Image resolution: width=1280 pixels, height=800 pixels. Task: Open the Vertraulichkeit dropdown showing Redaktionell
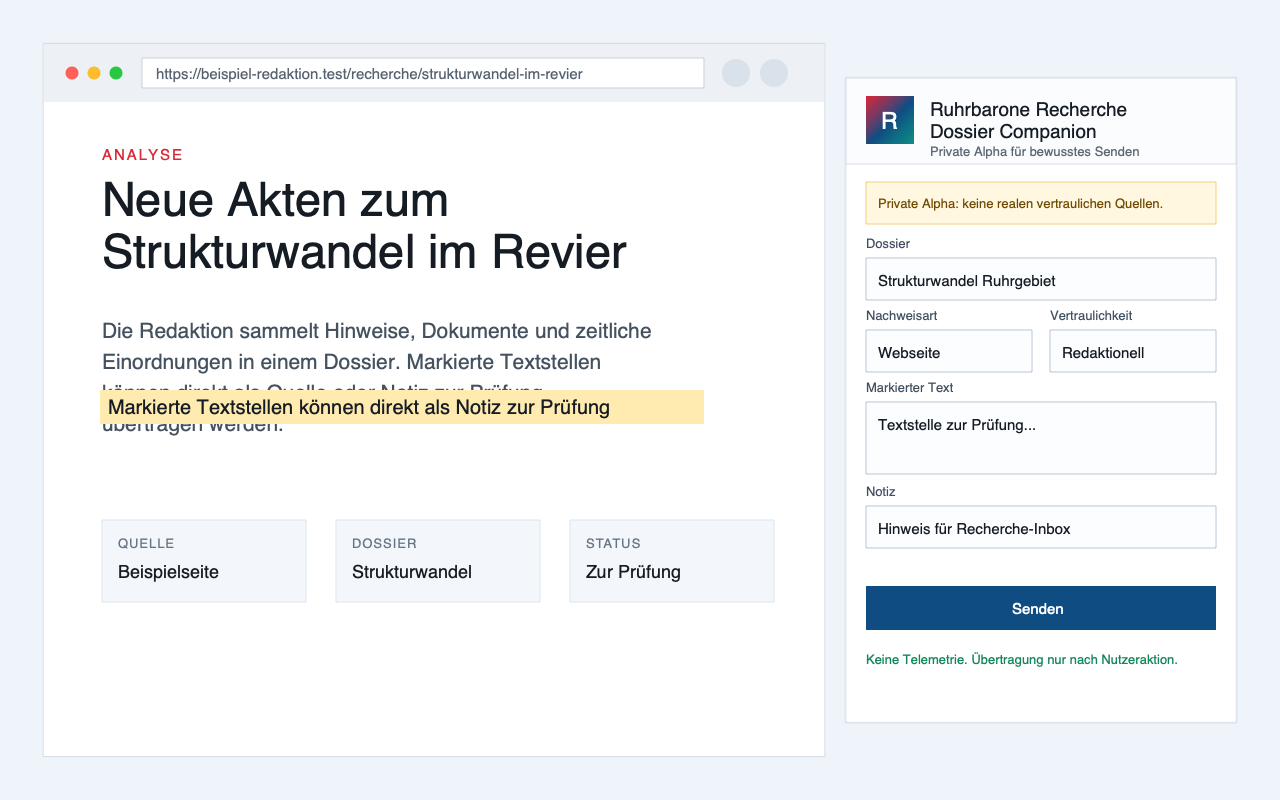point(1133,351)
